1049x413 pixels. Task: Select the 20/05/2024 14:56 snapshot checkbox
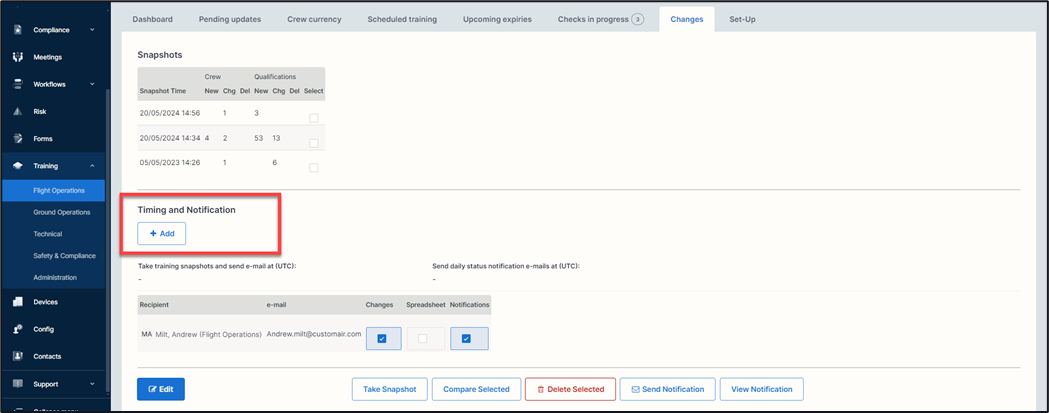tap(313, 118)
